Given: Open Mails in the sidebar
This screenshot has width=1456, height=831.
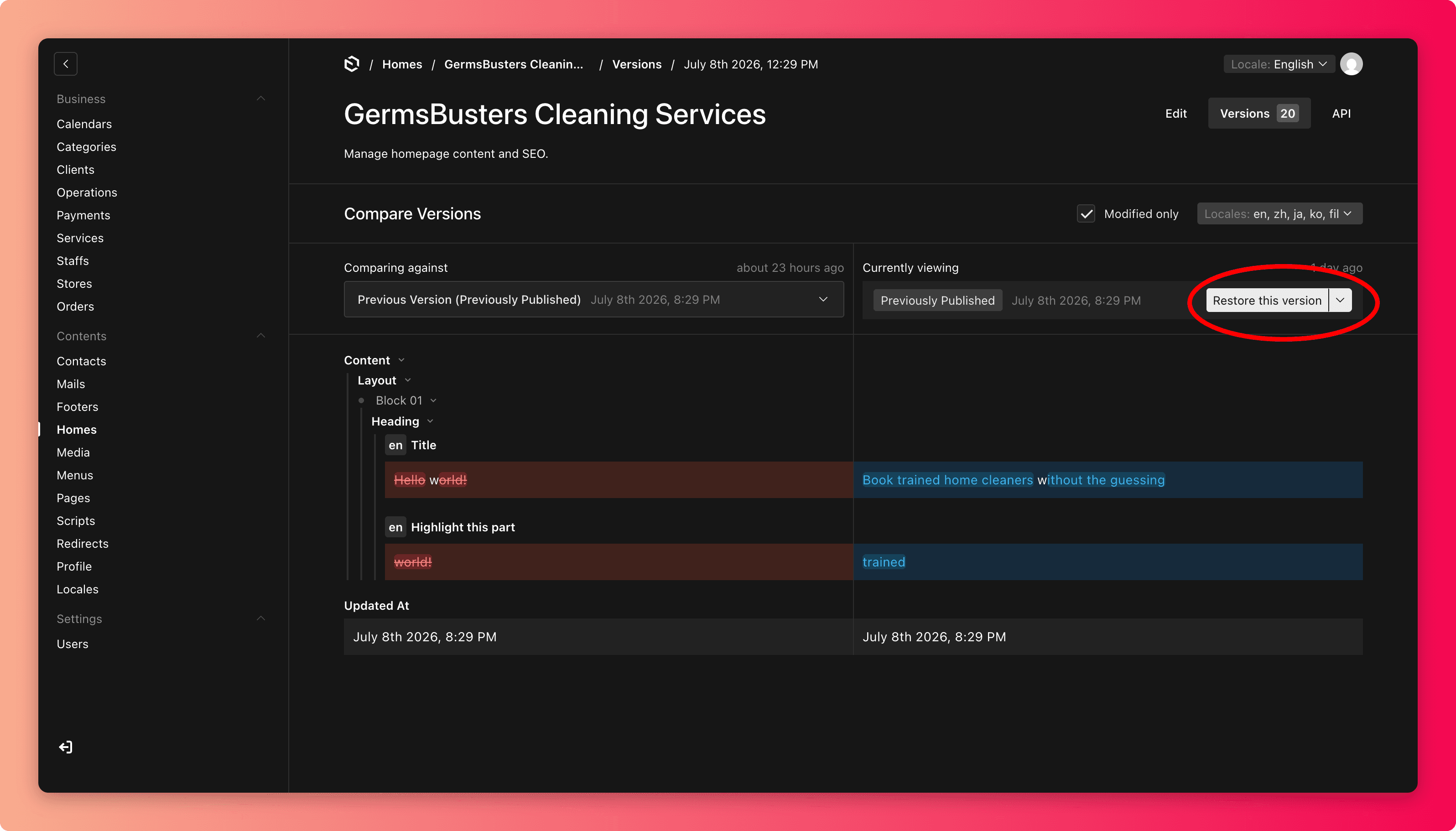Looking at the screenshot, I should [71, 384].
